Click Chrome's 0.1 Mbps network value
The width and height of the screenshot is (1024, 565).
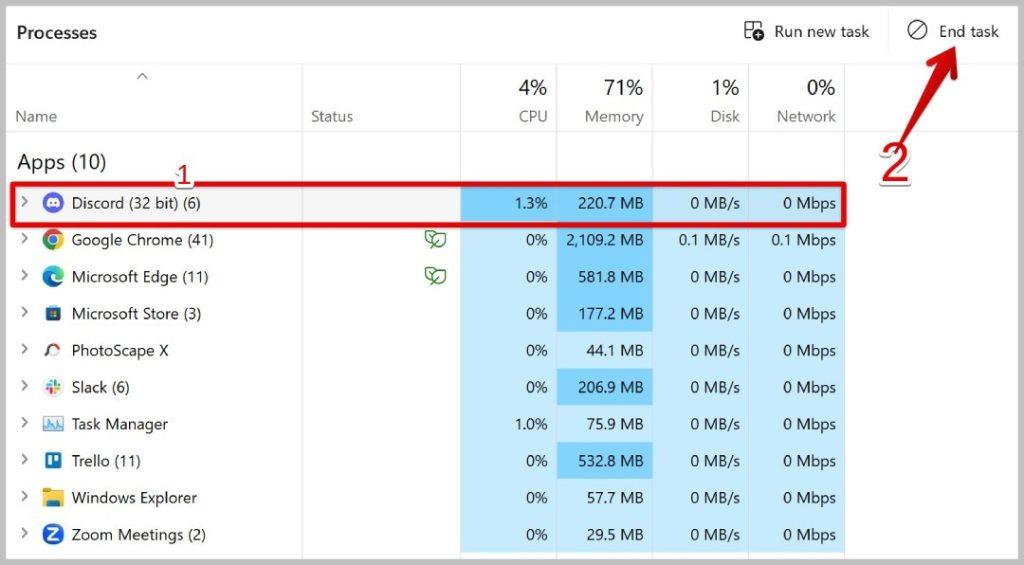point(803,240)
